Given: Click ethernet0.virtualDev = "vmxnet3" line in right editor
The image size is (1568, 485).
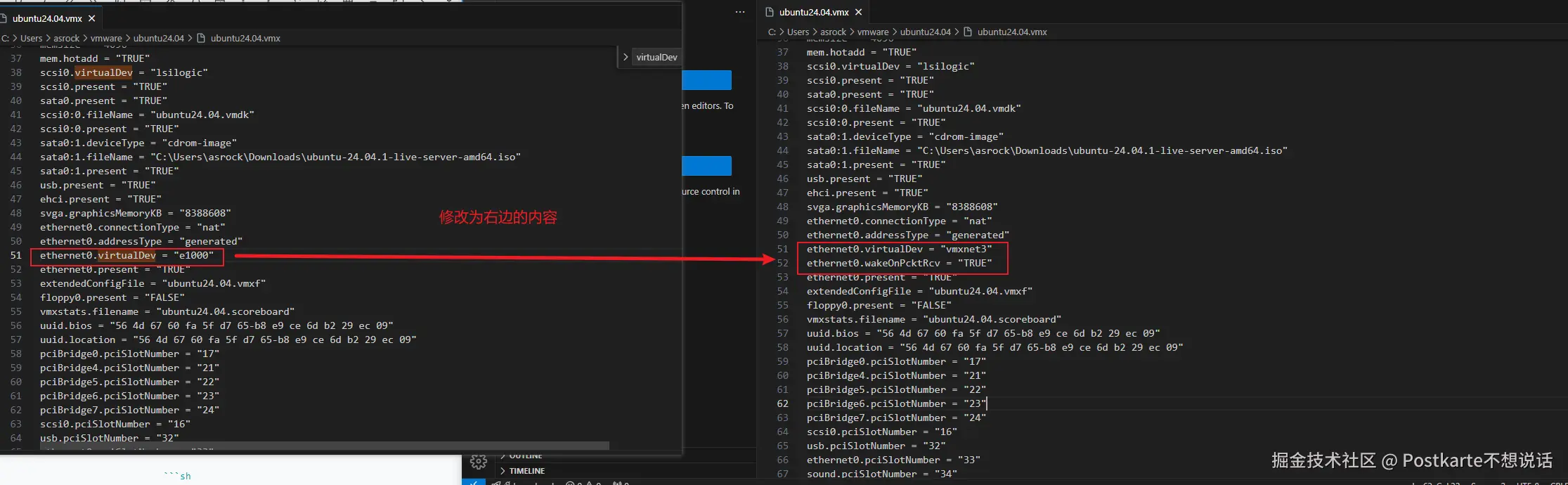Looking at the screenshot, I should coord(899,249).
